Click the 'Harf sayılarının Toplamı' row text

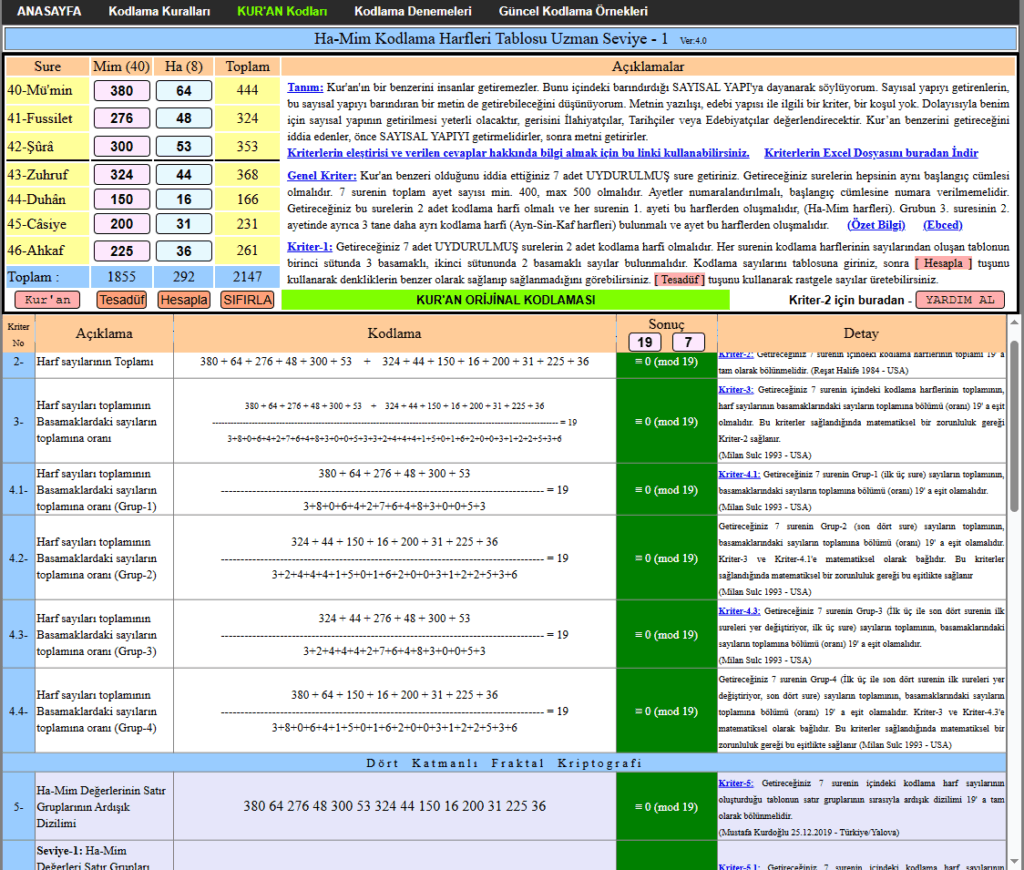click(x=95, y=362)
